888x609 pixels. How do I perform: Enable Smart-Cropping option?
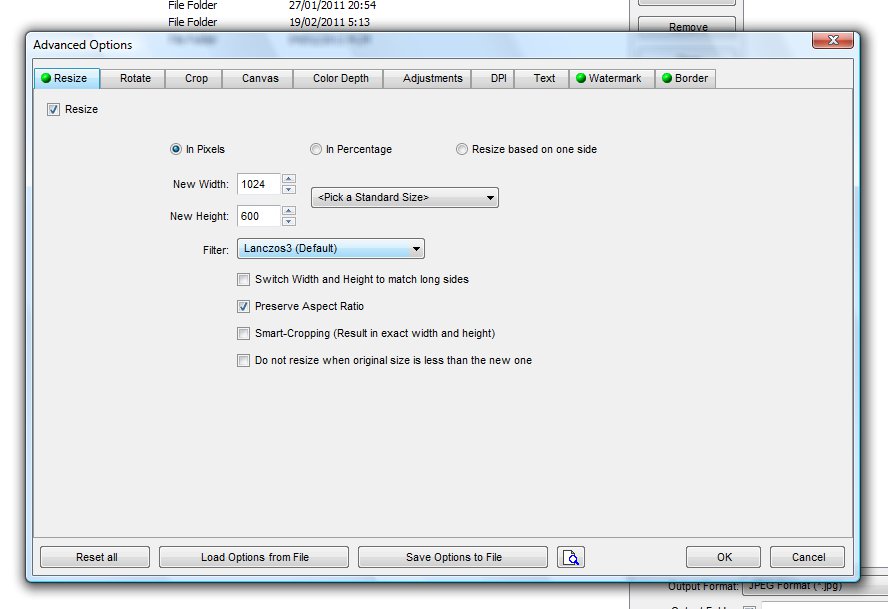(243, 333)
